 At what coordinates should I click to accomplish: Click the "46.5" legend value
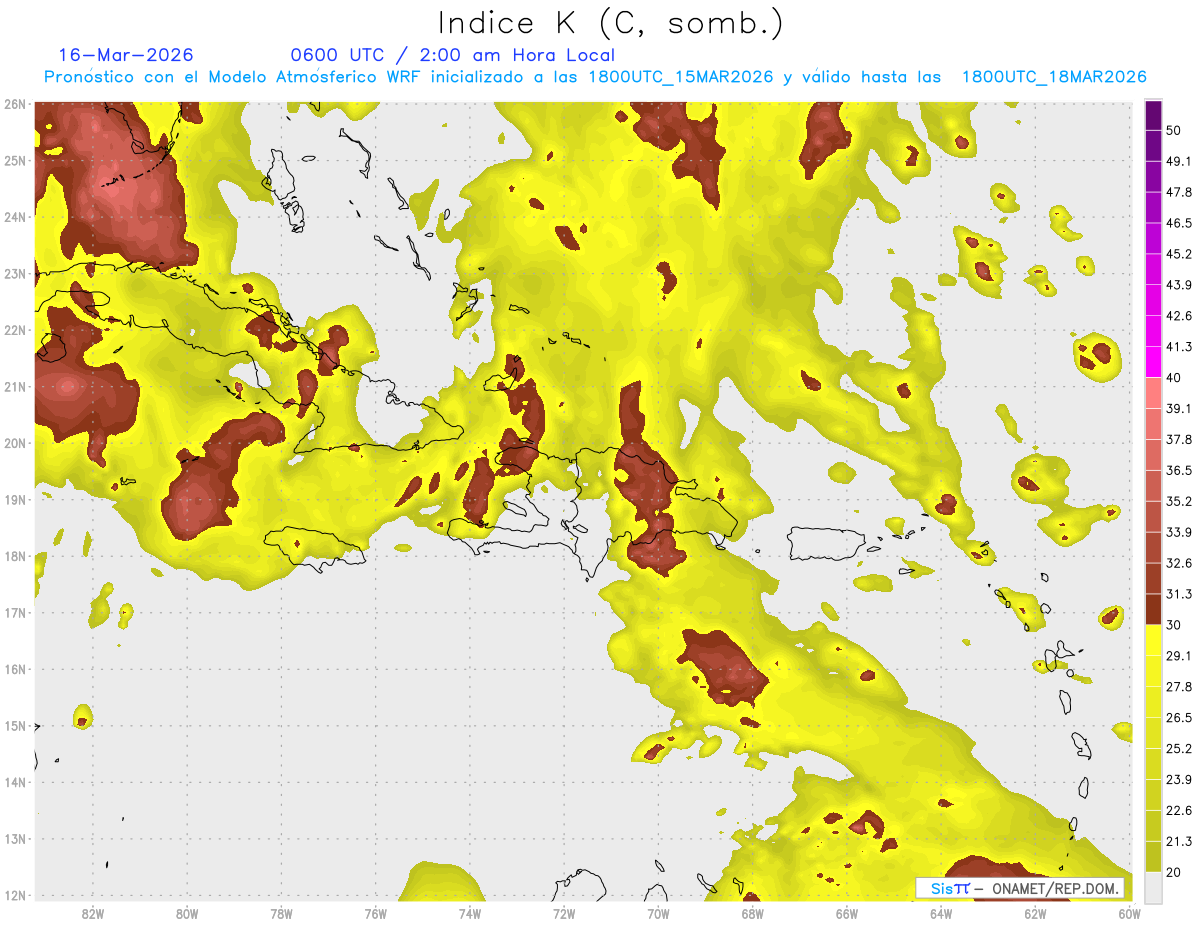(1179, 224)
